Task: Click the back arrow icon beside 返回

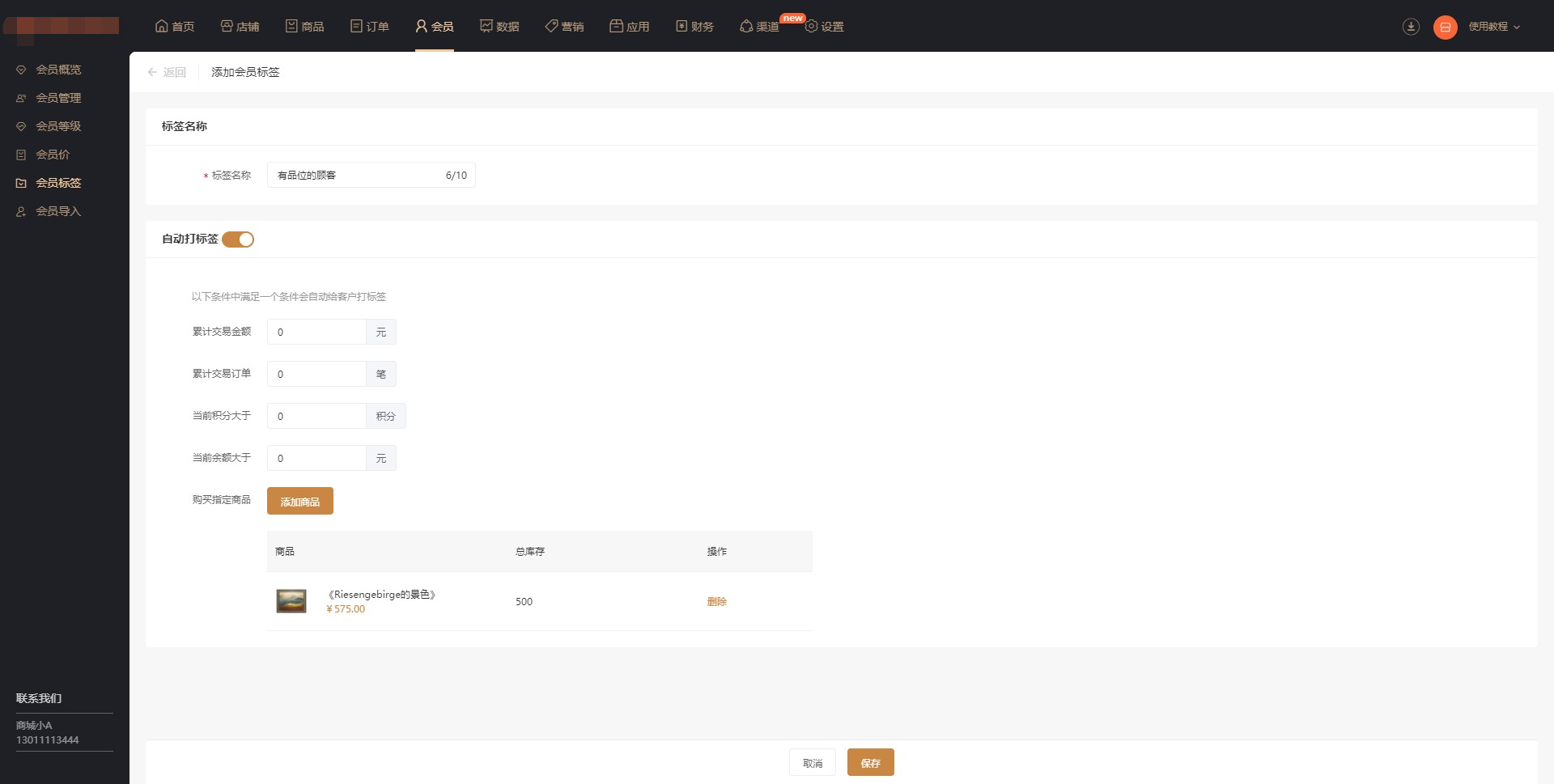Action: [152, 72]
